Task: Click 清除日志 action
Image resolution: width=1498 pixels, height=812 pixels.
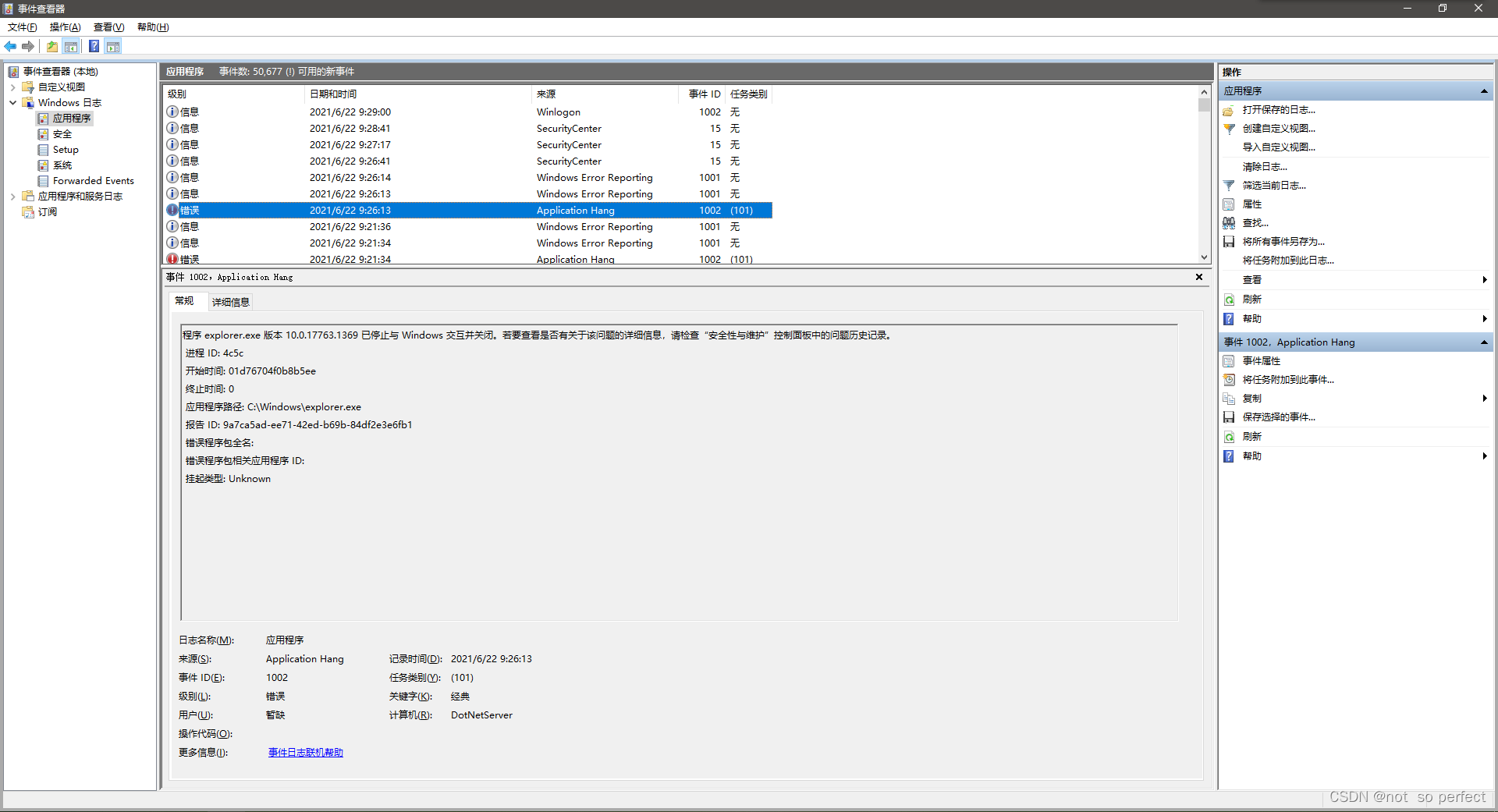Action: pos(1264,167)
